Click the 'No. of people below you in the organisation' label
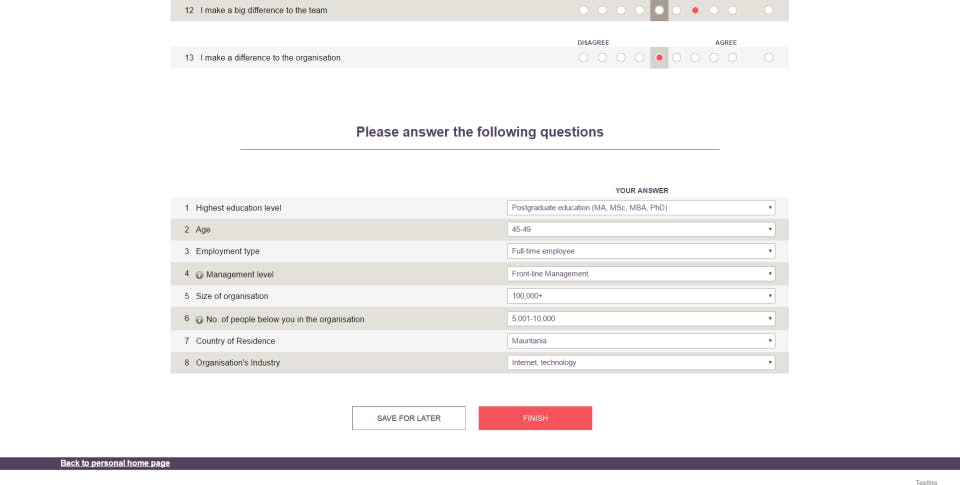Viewport: 960px width, 485px height. [x=285, y=319]
